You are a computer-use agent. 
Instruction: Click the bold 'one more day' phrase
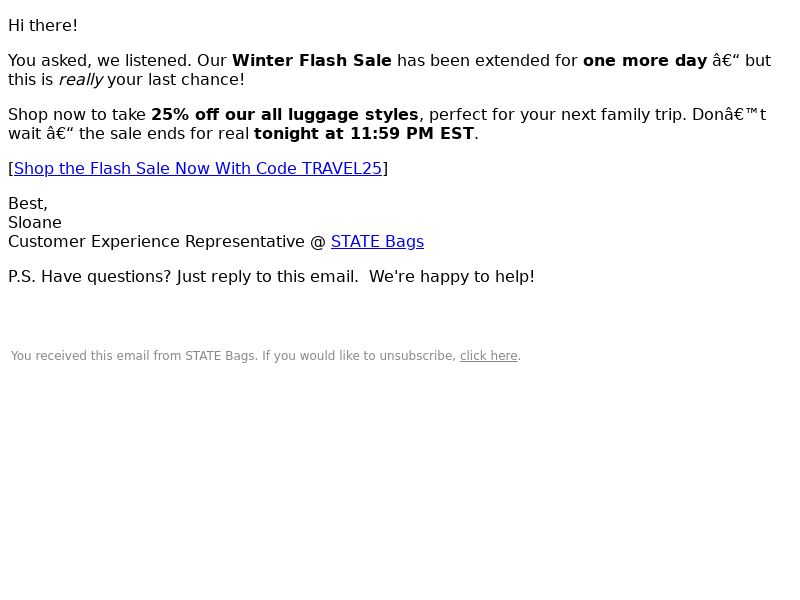(x=645, y=60)
